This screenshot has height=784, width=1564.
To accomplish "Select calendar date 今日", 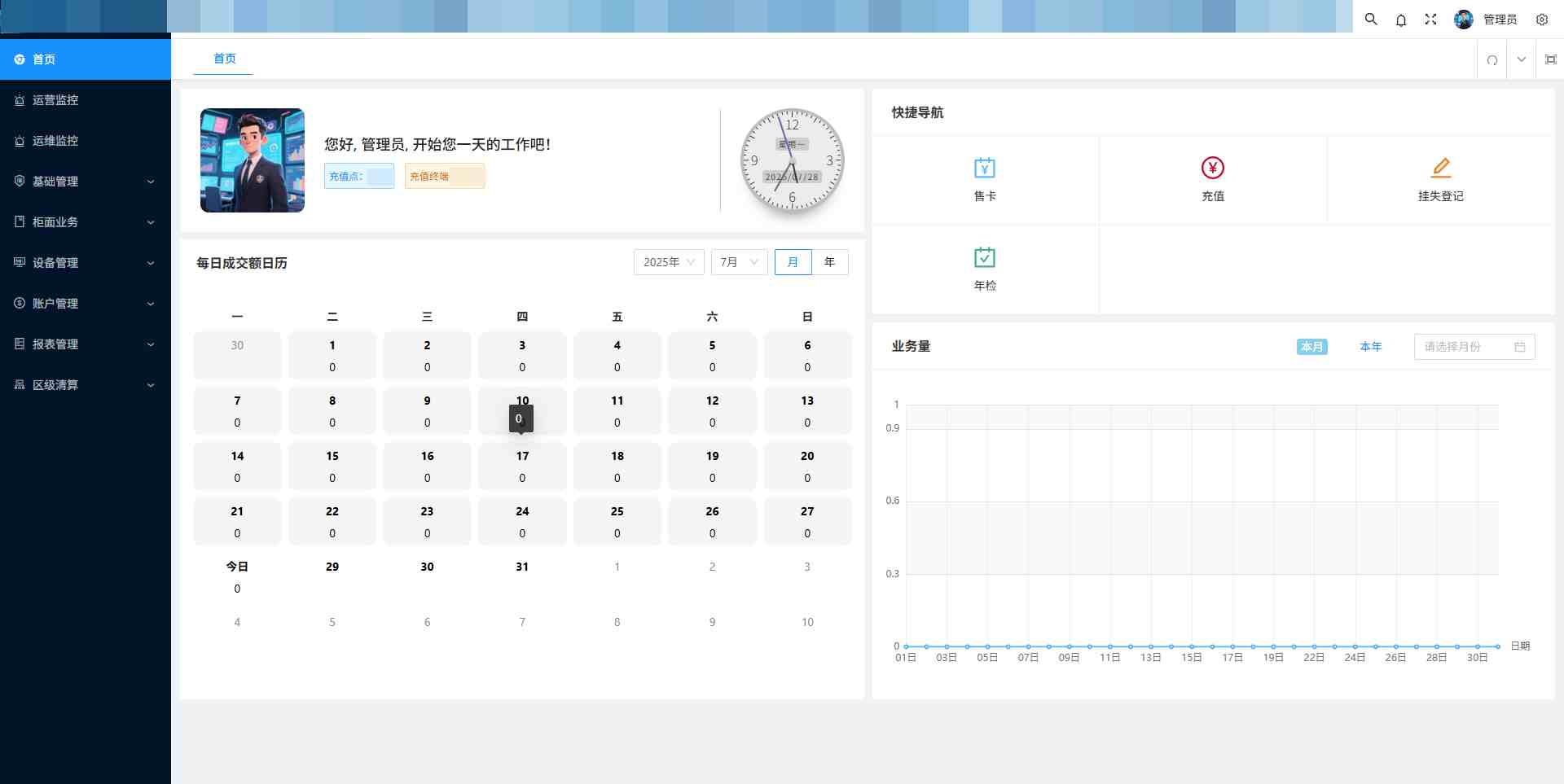I will 237,576.
